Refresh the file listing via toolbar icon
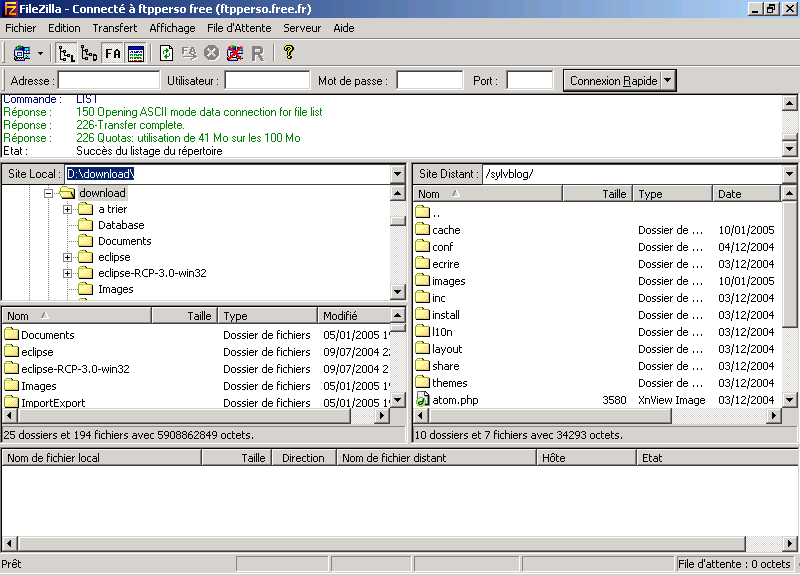 pos(166,53)
